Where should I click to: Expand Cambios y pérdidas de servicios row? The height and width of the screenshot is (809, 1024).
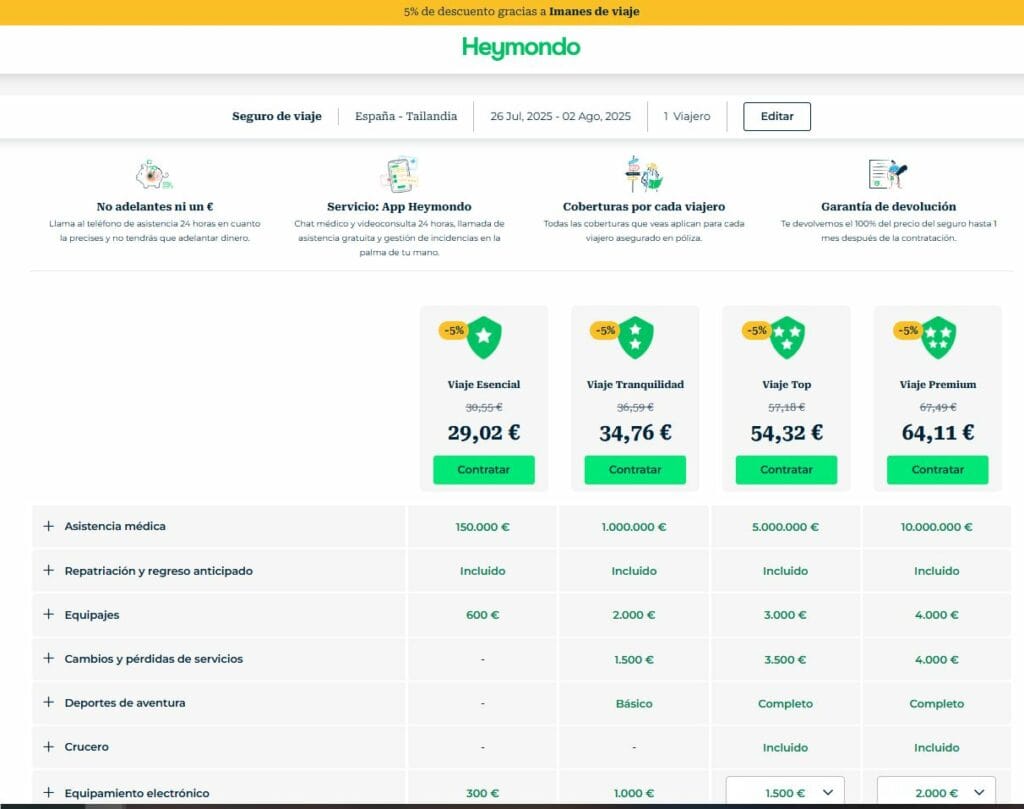click(x=48, y=658)
